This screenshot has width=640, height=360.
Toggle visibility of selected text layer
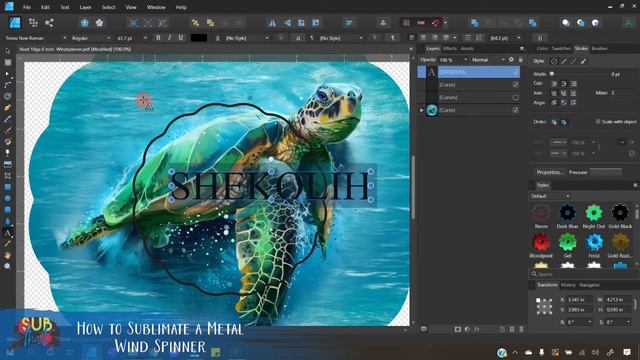click(516, 72)
